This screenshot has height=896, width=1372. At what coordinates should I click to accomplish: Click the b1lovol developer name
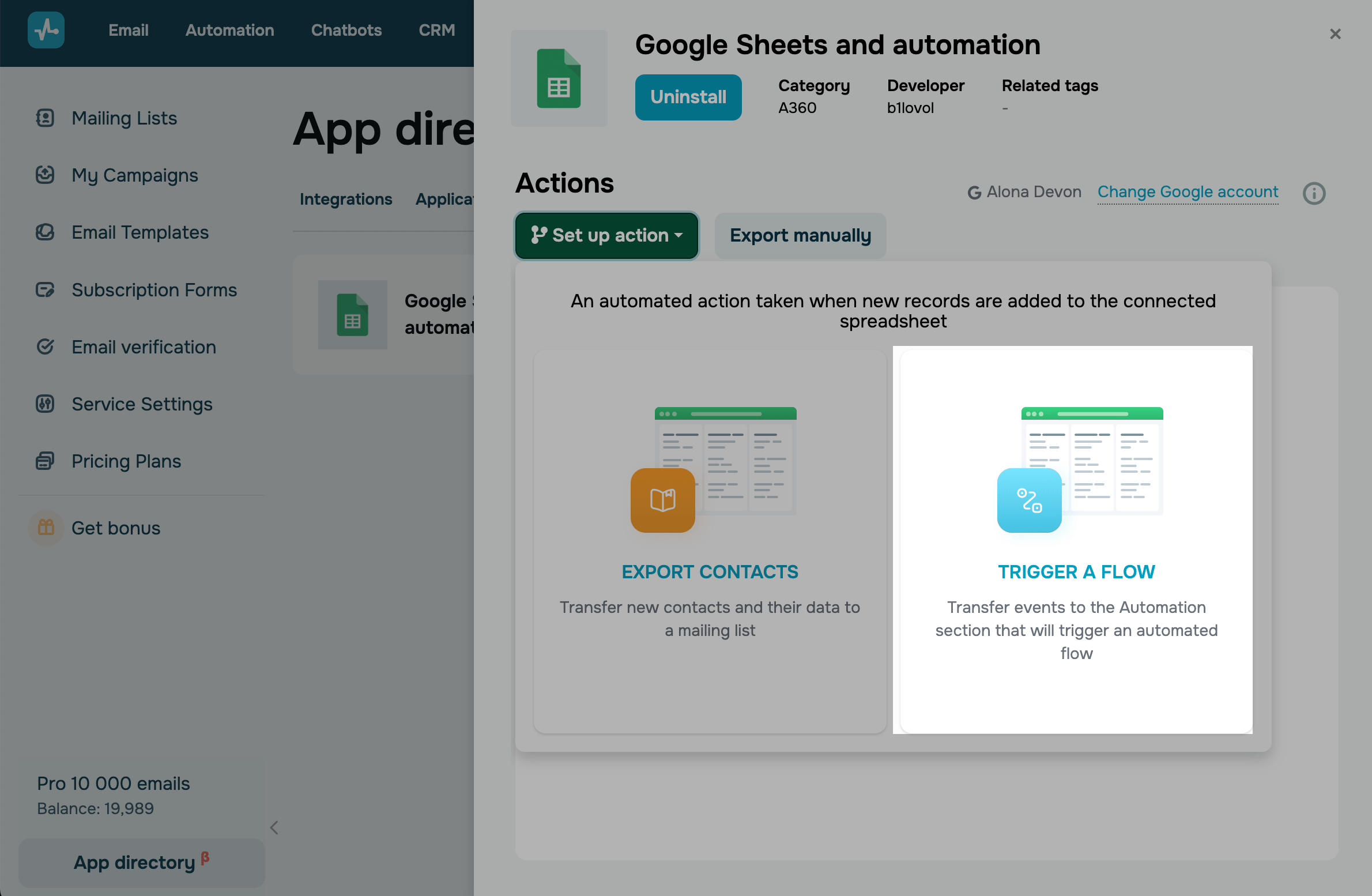(910, 108)
